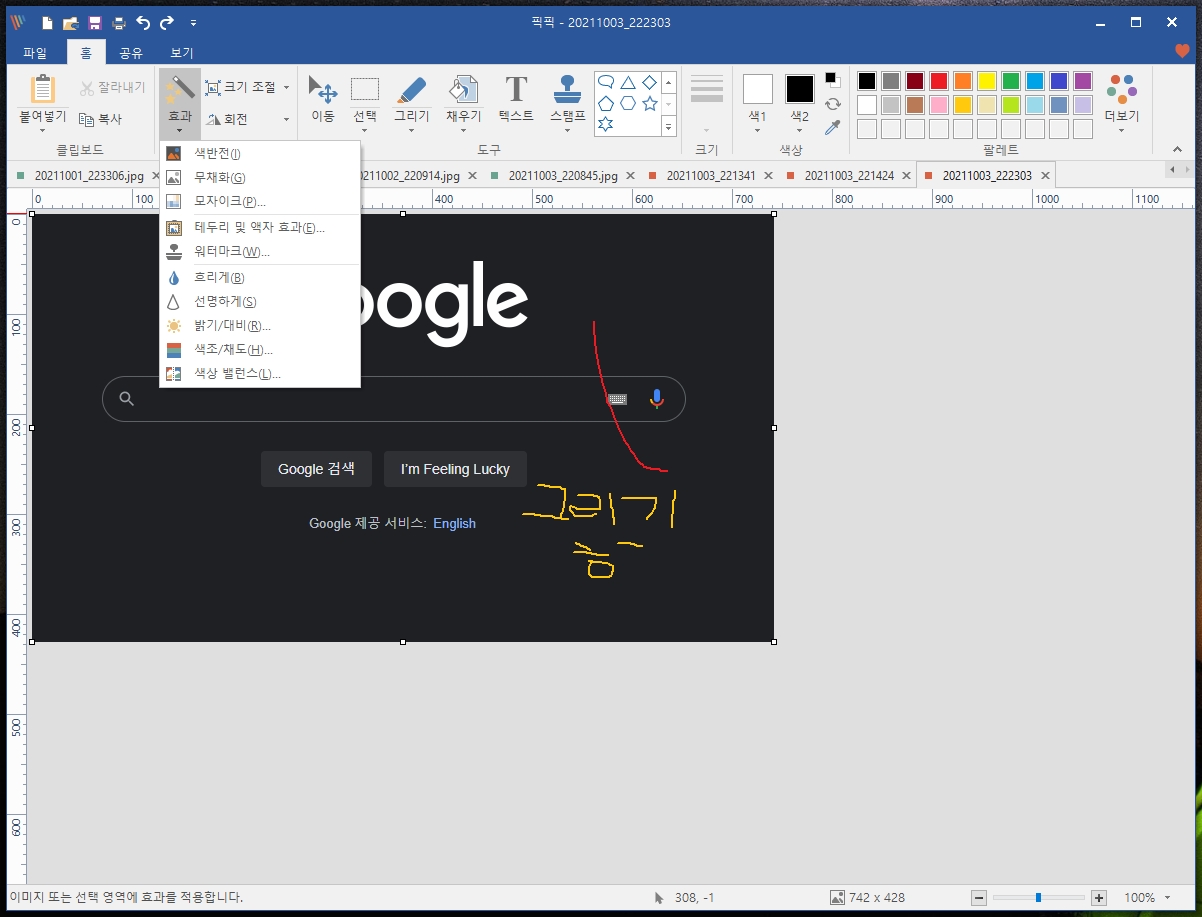Click the New document icon in title bar
The width and height of the screenshot is (1202, 917).
(46, 22)
